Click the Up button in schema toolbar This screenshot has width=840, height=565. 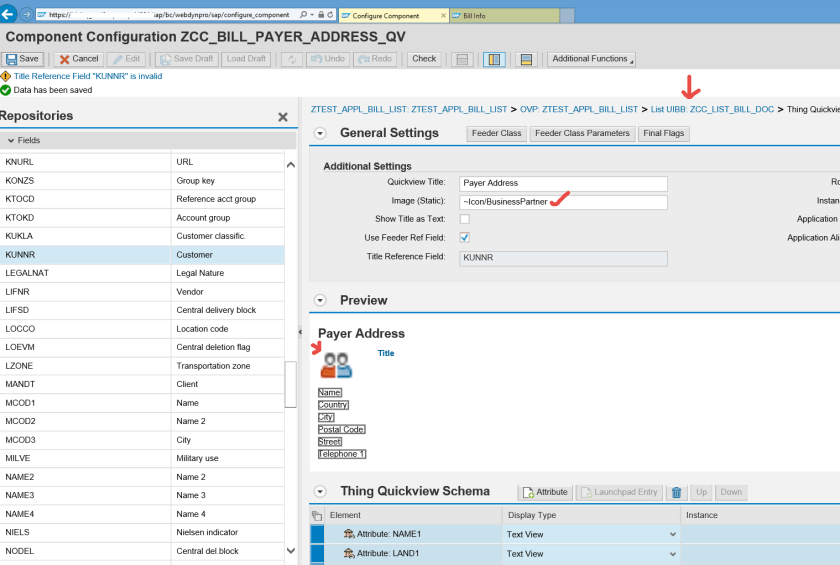pos(701,492)
